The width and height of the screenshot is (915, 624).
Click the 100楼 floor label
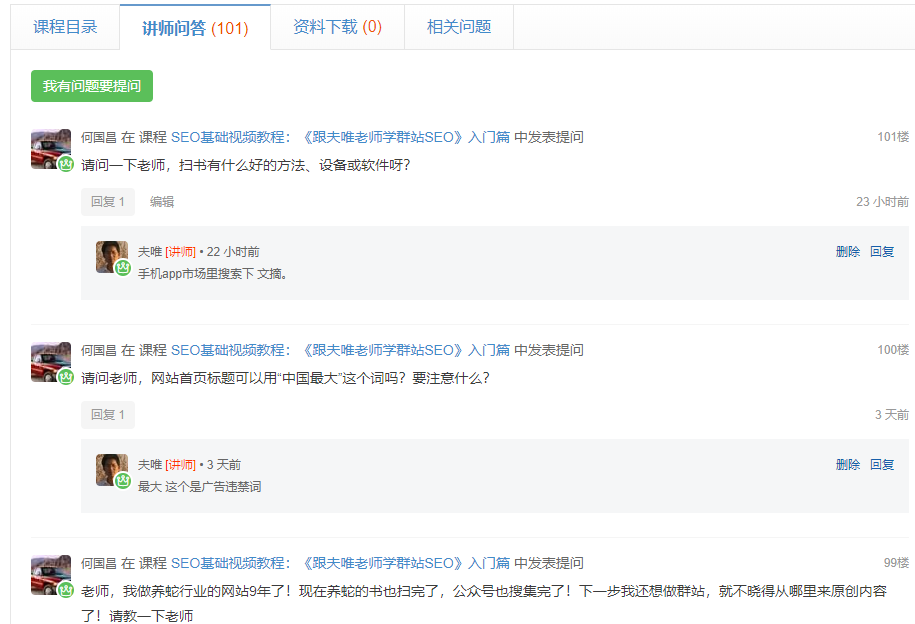(893, 350)
